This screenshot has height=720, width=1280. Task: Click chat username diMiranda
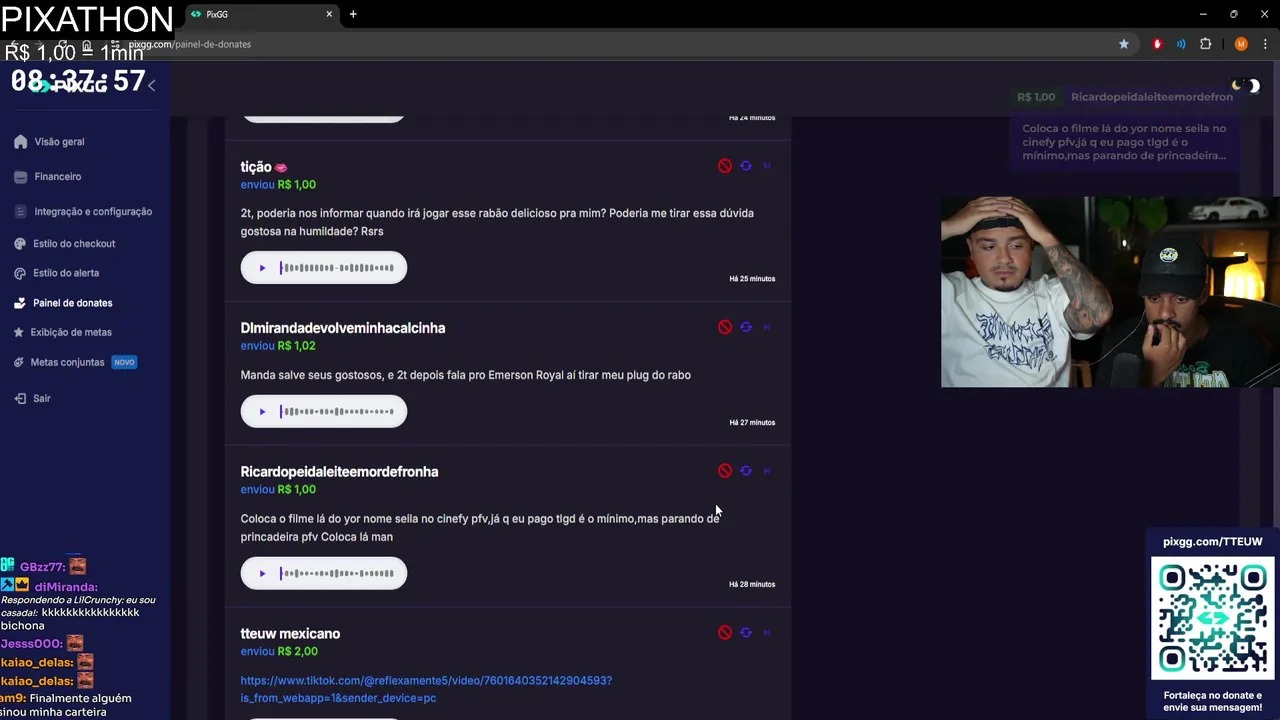coord(65,587)
